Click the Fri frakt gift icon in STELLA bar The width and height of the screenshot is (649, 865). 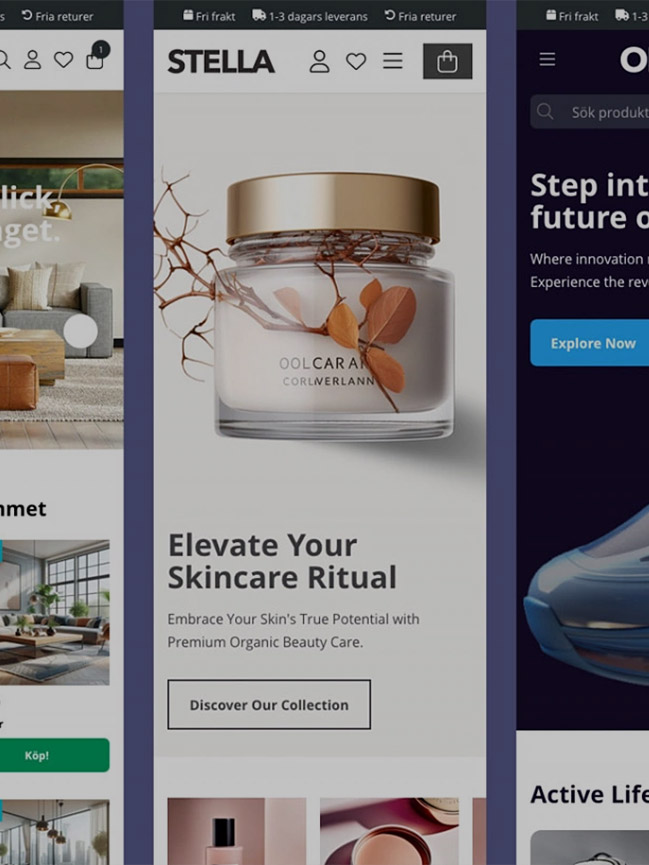[x=188, y=15]
